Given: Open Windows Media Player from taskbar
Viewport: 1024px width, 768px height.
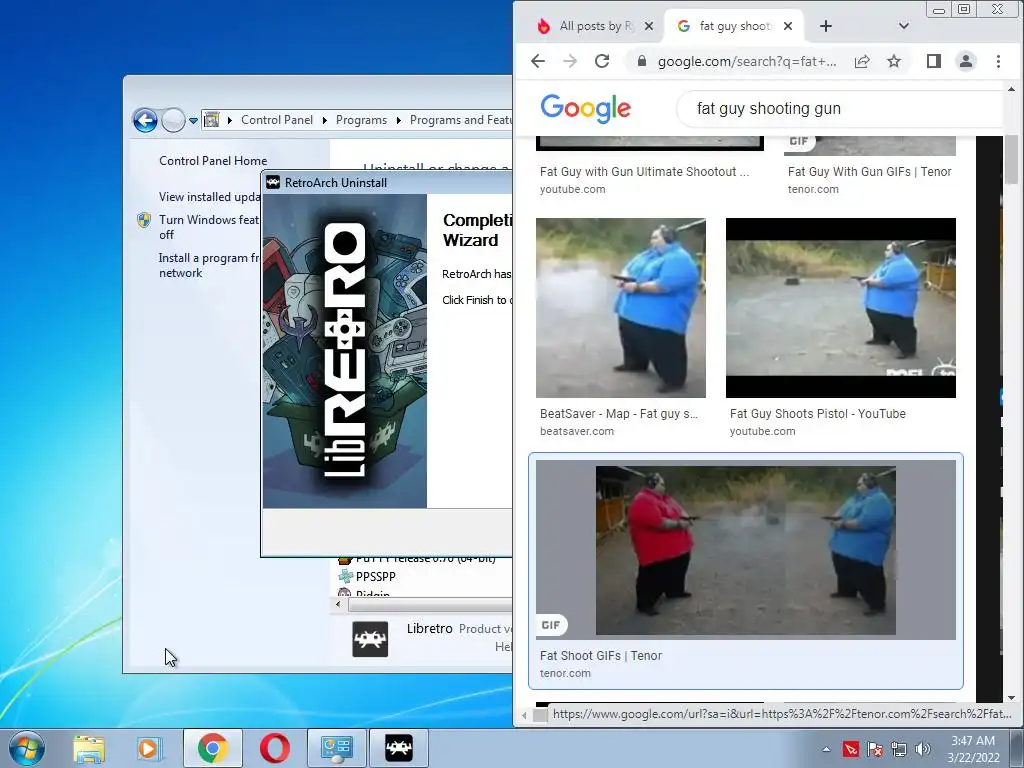Looking at the screenshot, I should pos(148,748).
